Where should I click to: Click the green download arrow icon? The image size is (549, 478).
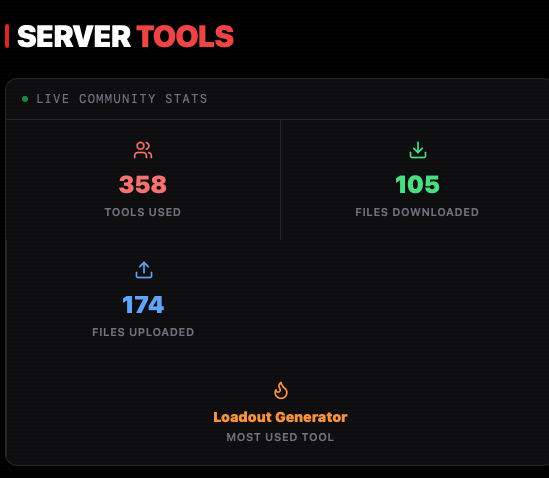[x=418, y=150]
